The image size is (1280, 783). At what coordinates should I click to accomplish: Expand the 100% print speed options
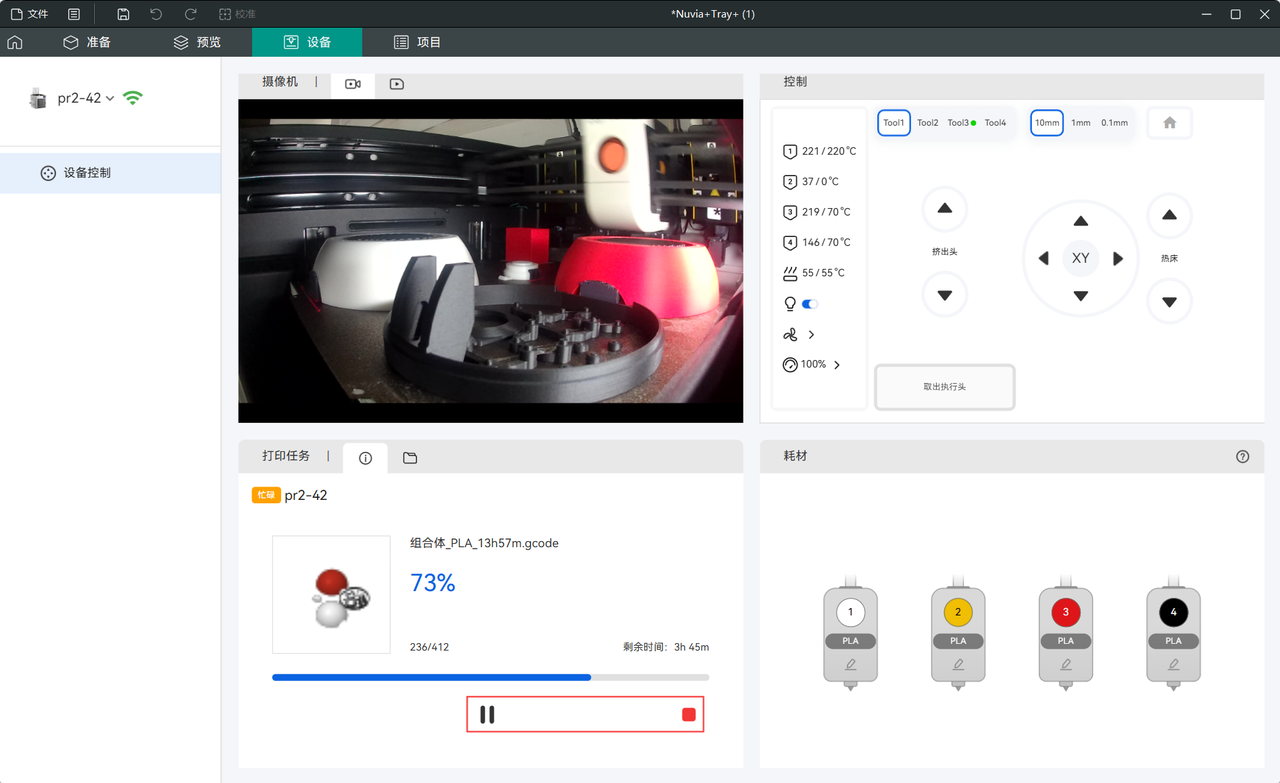837,365
